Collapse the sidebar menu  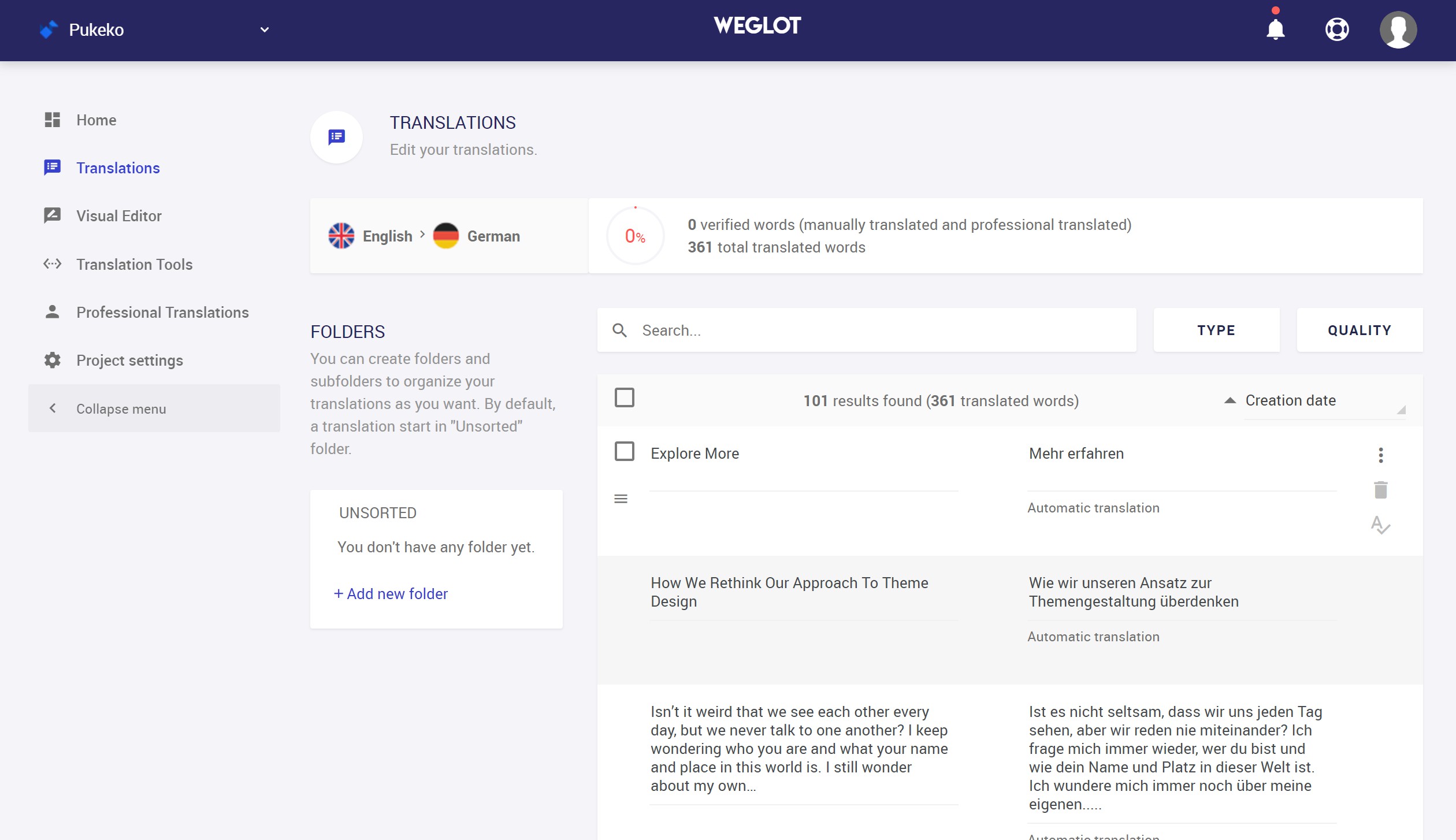154,408
